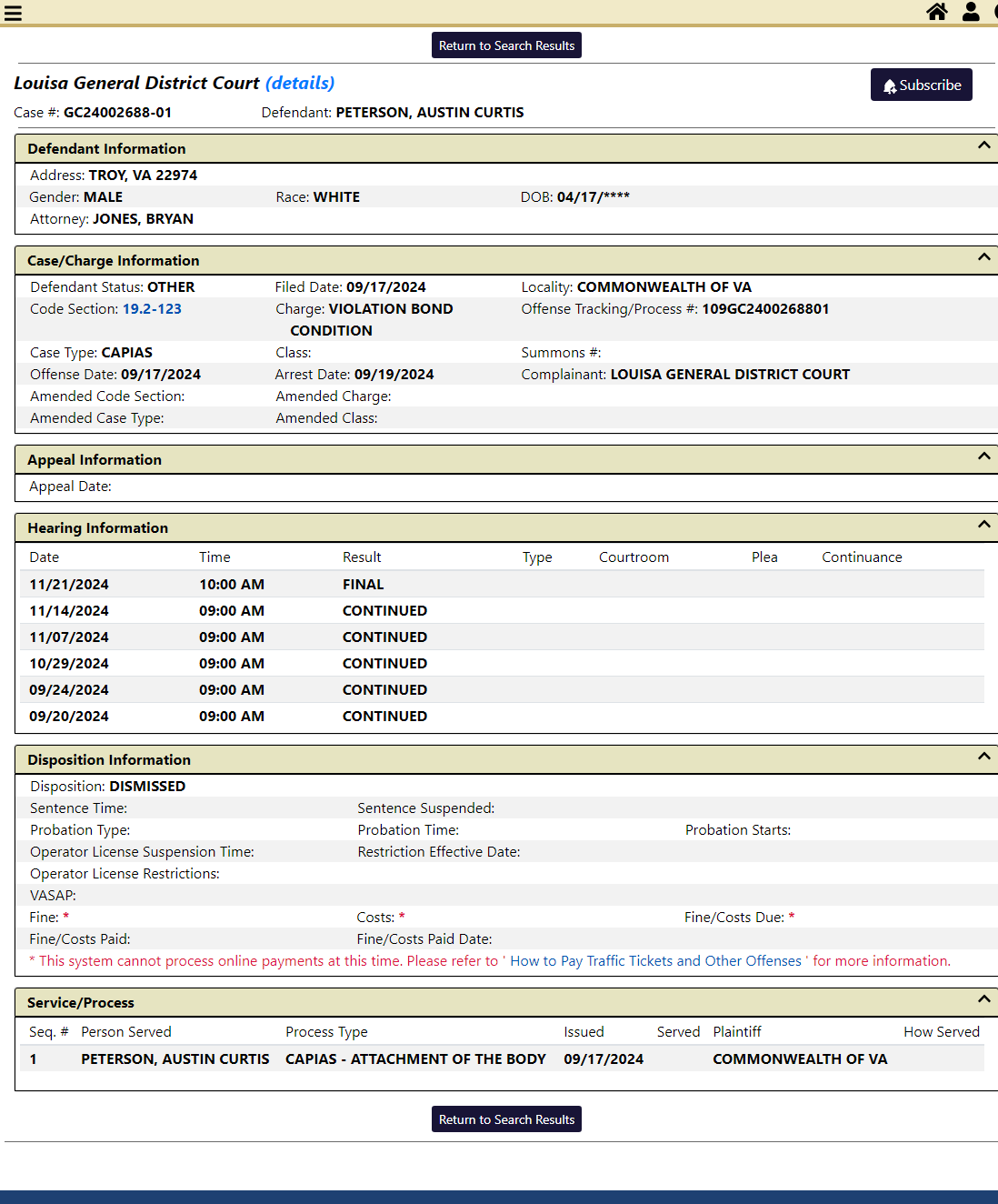Click the CAPIAS case type value
Screen dimensions: 998x1204
pos(127,353)
